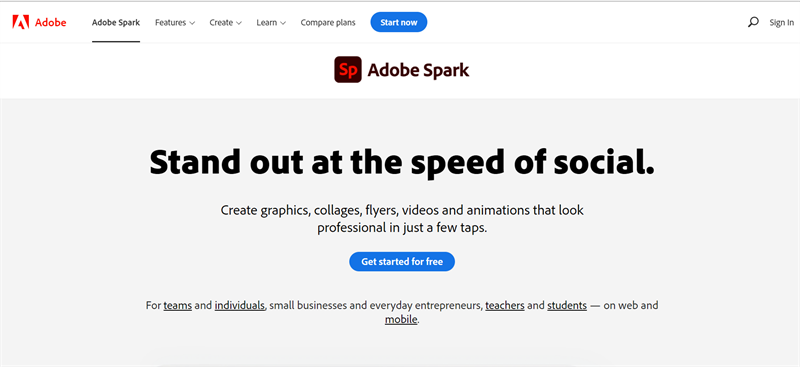
Task: Expand the Features dropdown menu
Action: (x=175, y=22)
